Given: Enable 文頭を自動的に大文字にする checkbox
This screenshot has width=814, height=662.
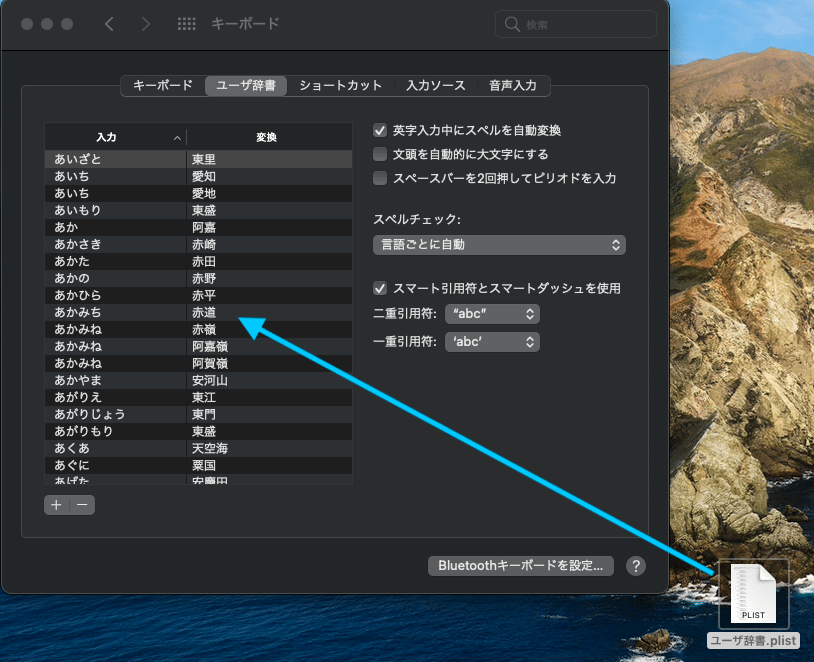Looking at the screenshot, I should [x=380, y=154].
